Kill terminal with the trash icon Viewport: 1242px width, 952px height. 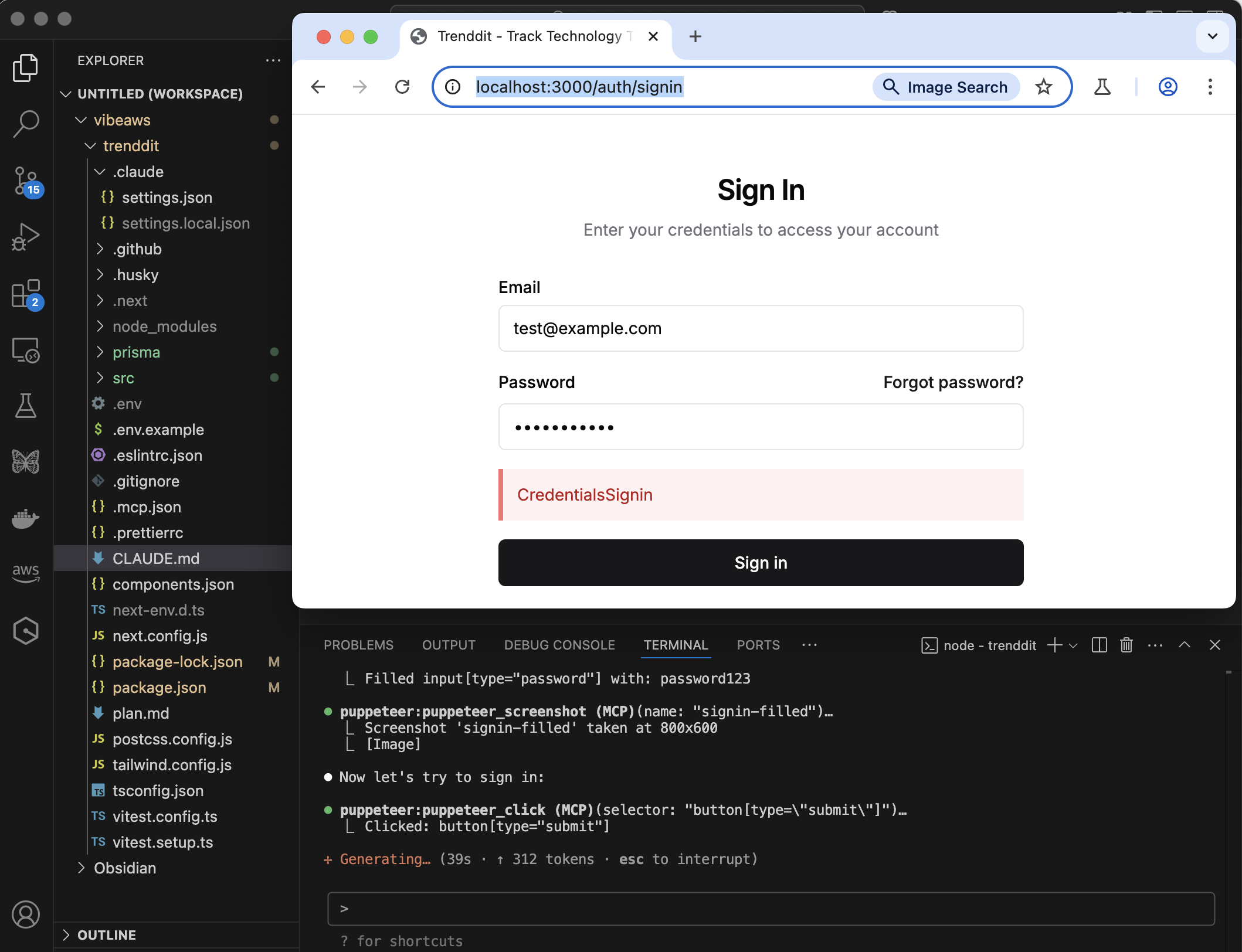(1126, 645)
